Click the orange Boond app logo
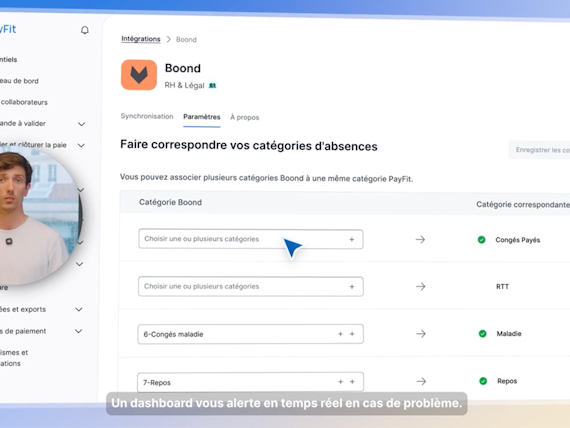 pos(139,75)
